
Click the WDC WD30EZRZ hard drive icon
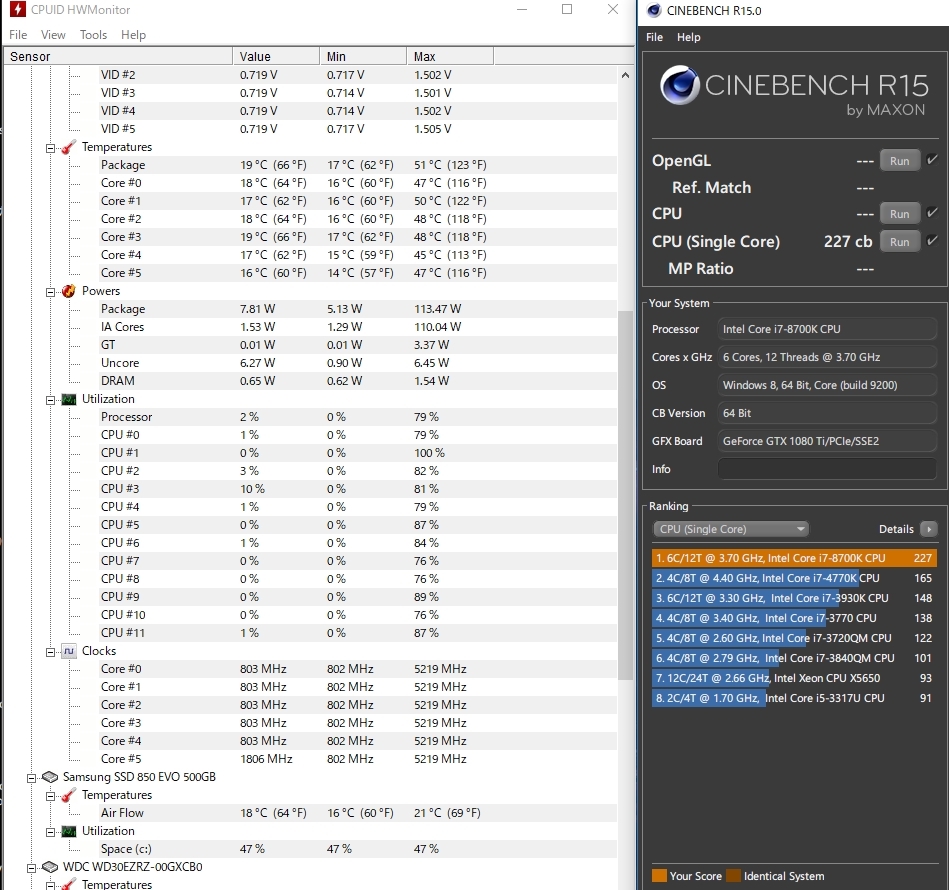tap(50, 867)
